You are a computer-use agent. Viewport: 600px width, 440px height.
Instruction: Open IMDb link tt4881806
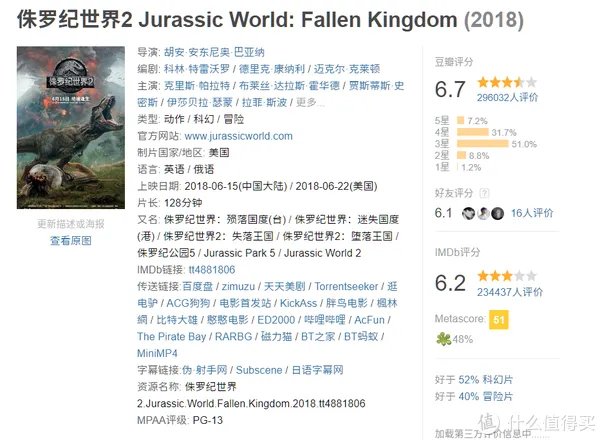(212, 269)
